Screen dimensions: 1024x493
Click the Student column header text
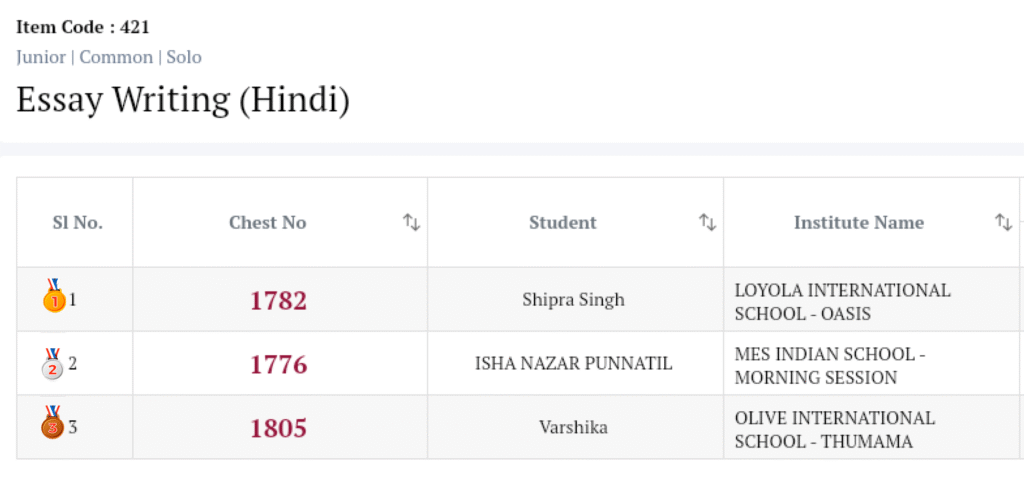pyautogui.click(x=562, y=223)
